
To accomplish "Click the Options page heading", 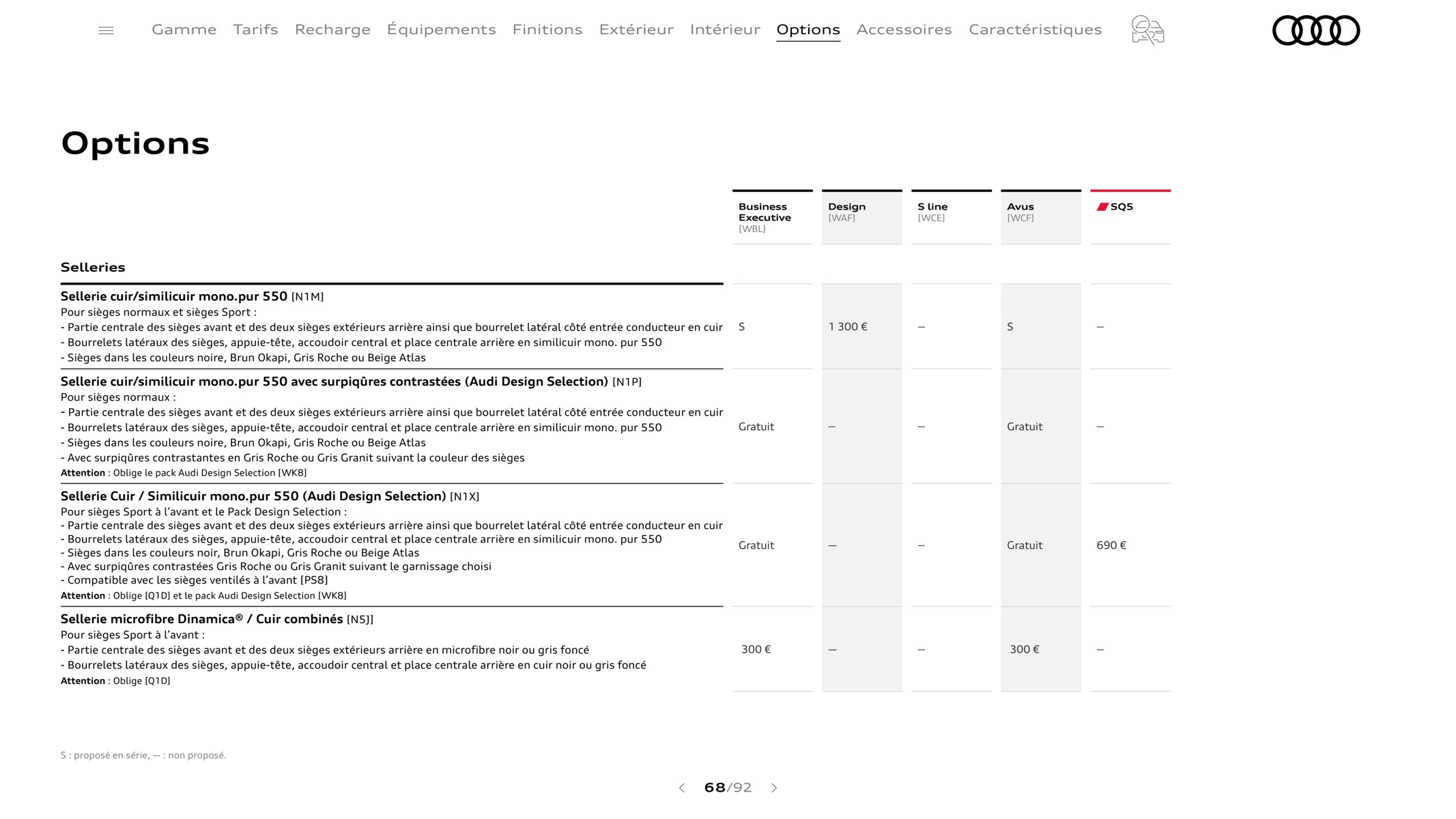I will click(x=135, y=143).
